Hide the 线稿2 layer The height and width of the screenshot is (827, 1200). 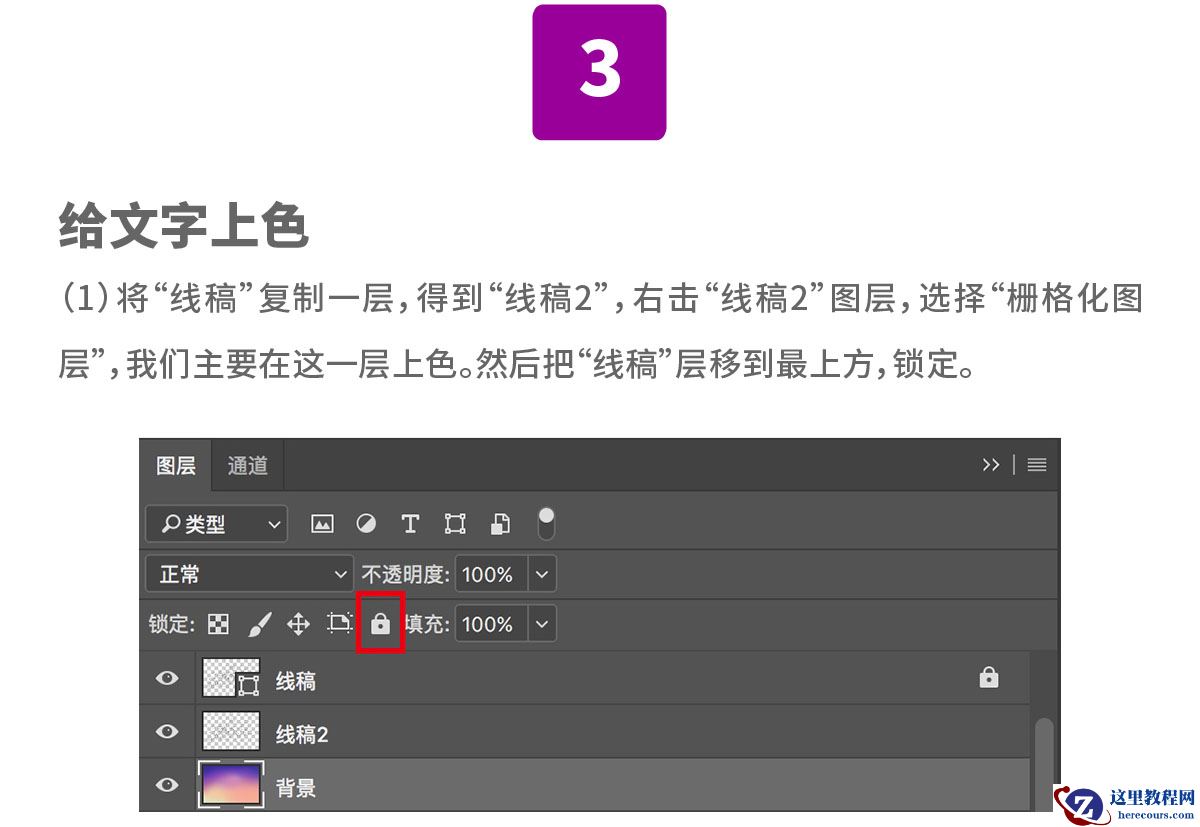click(166, 731)
